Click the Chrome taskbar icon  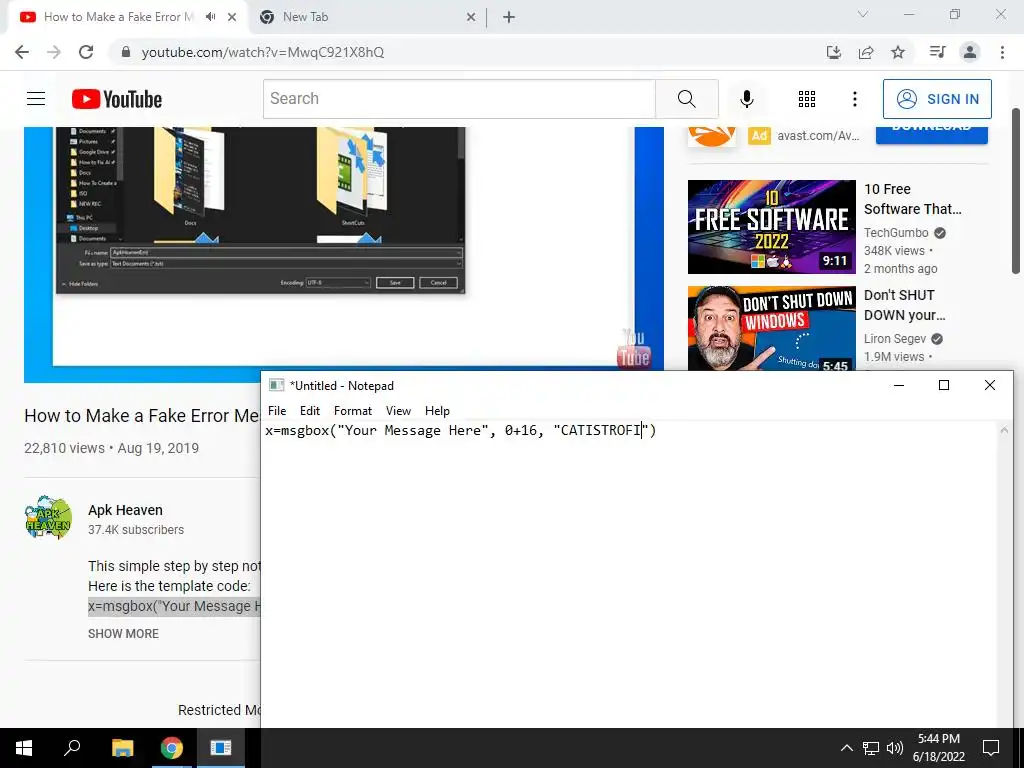point(172,748)
